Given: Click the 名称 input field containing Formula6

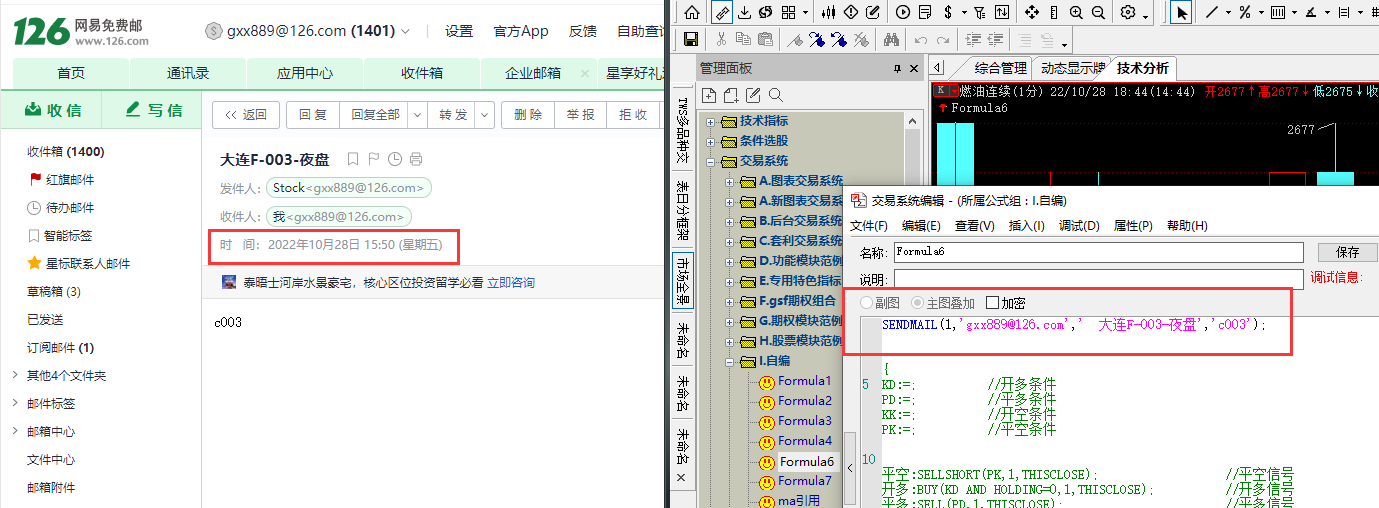Looking at the screenshot, I should pyautogui.click(x=1098, y=252).
